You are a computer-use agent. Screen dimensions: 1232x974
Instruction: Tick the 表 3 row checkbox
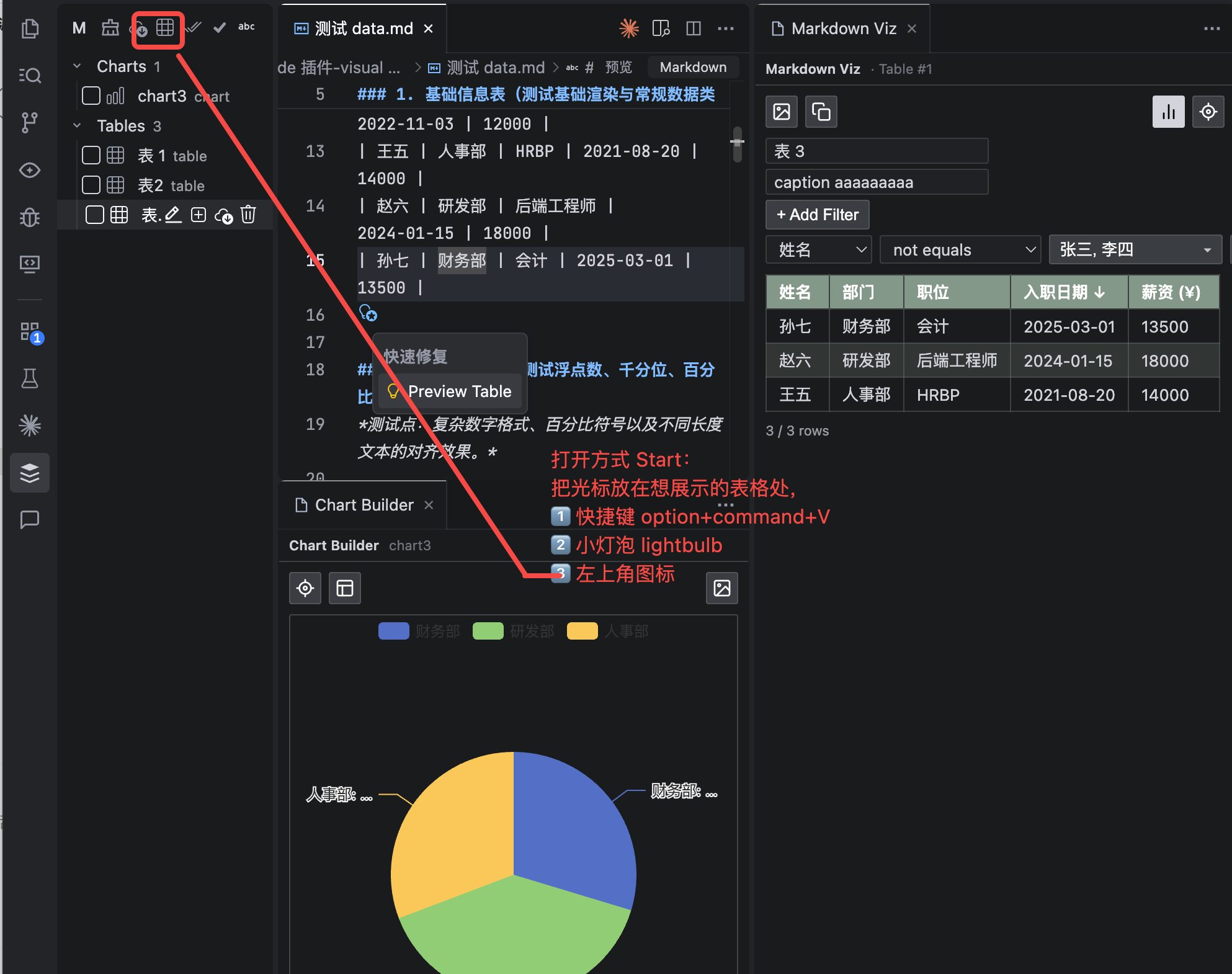tap(95, 215)
